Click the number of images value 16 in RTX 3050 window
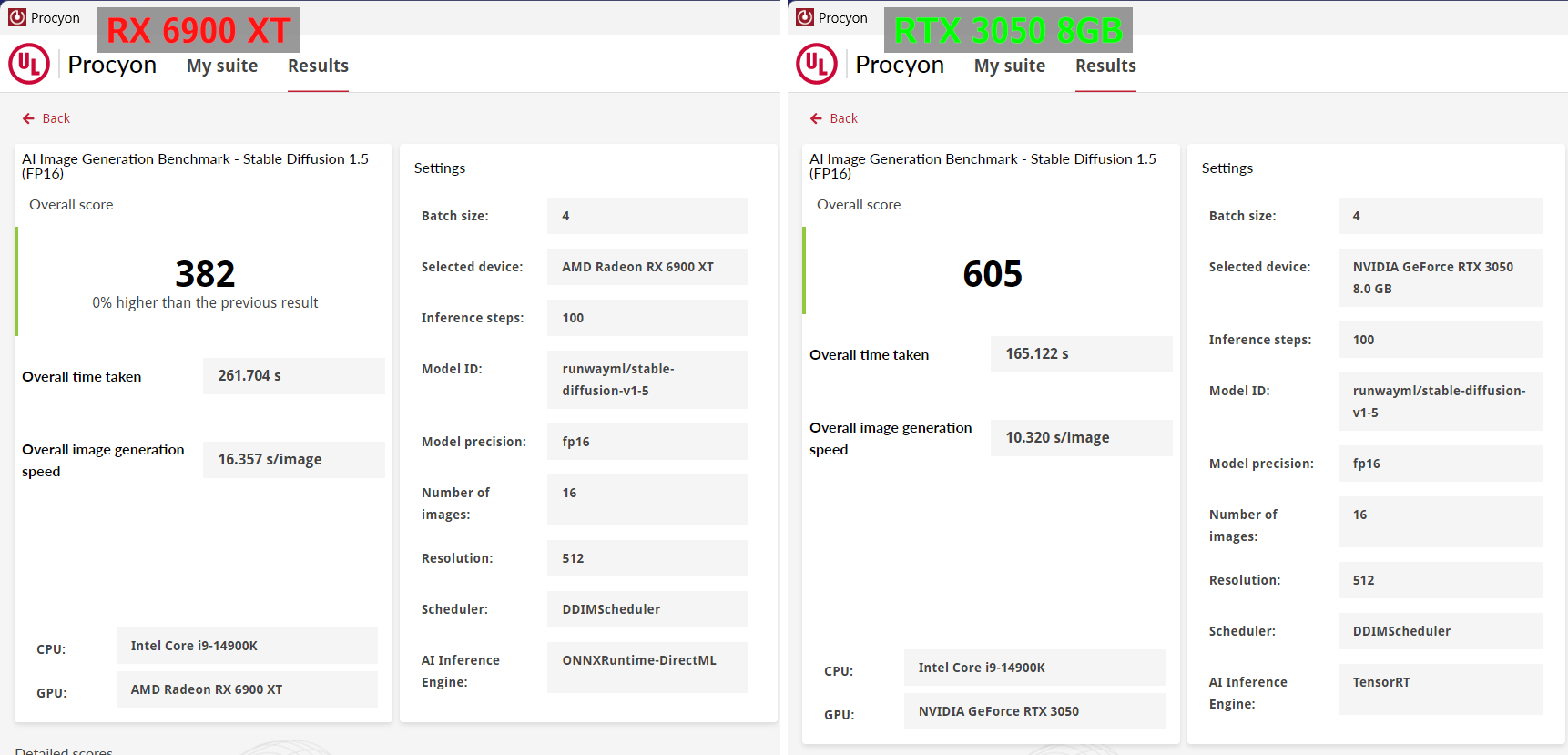The height and width of the screenshot is (755, 1568). 1441,522
